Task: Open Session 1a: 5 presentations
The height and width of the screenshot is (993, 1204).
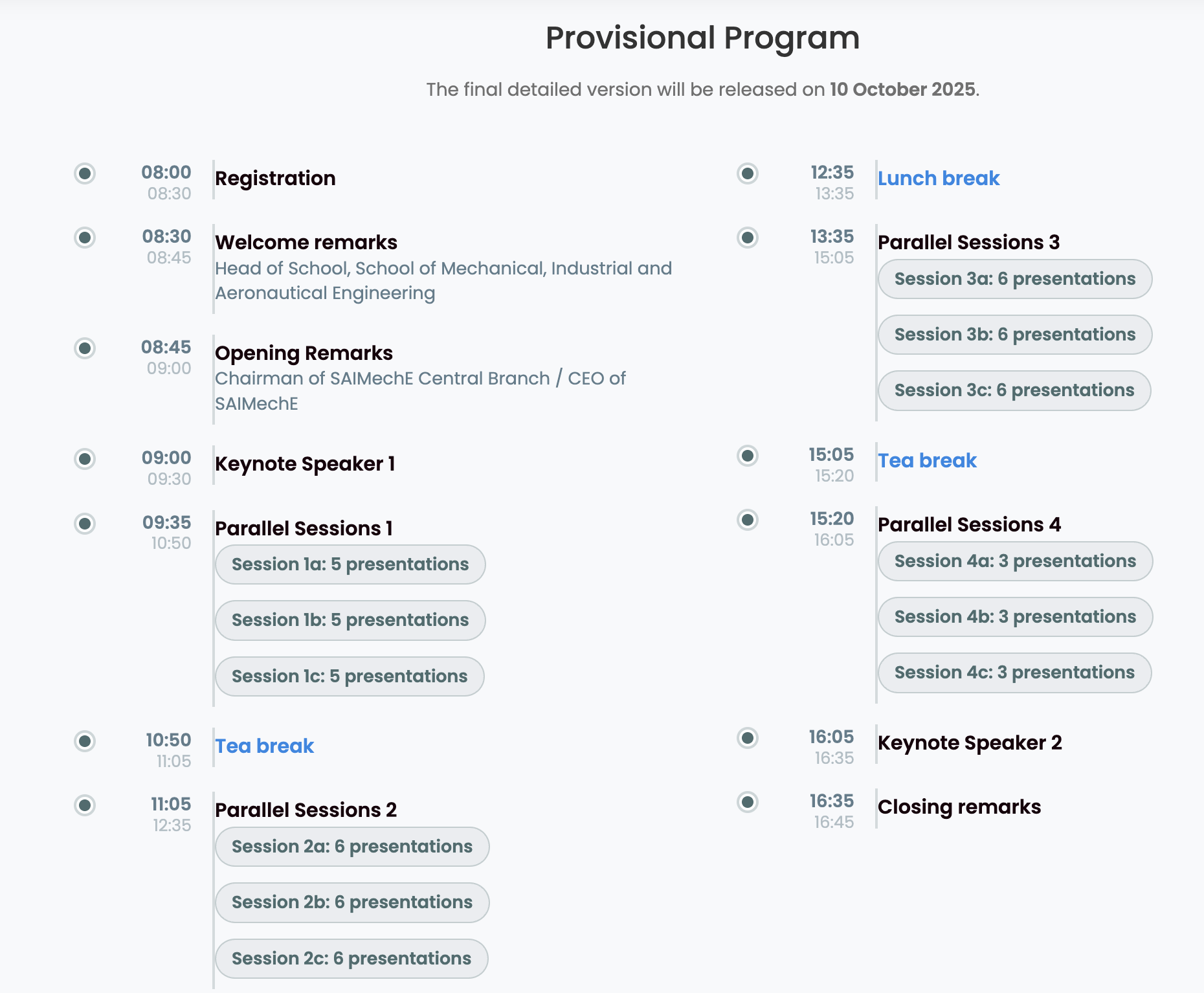Action: 350,564
